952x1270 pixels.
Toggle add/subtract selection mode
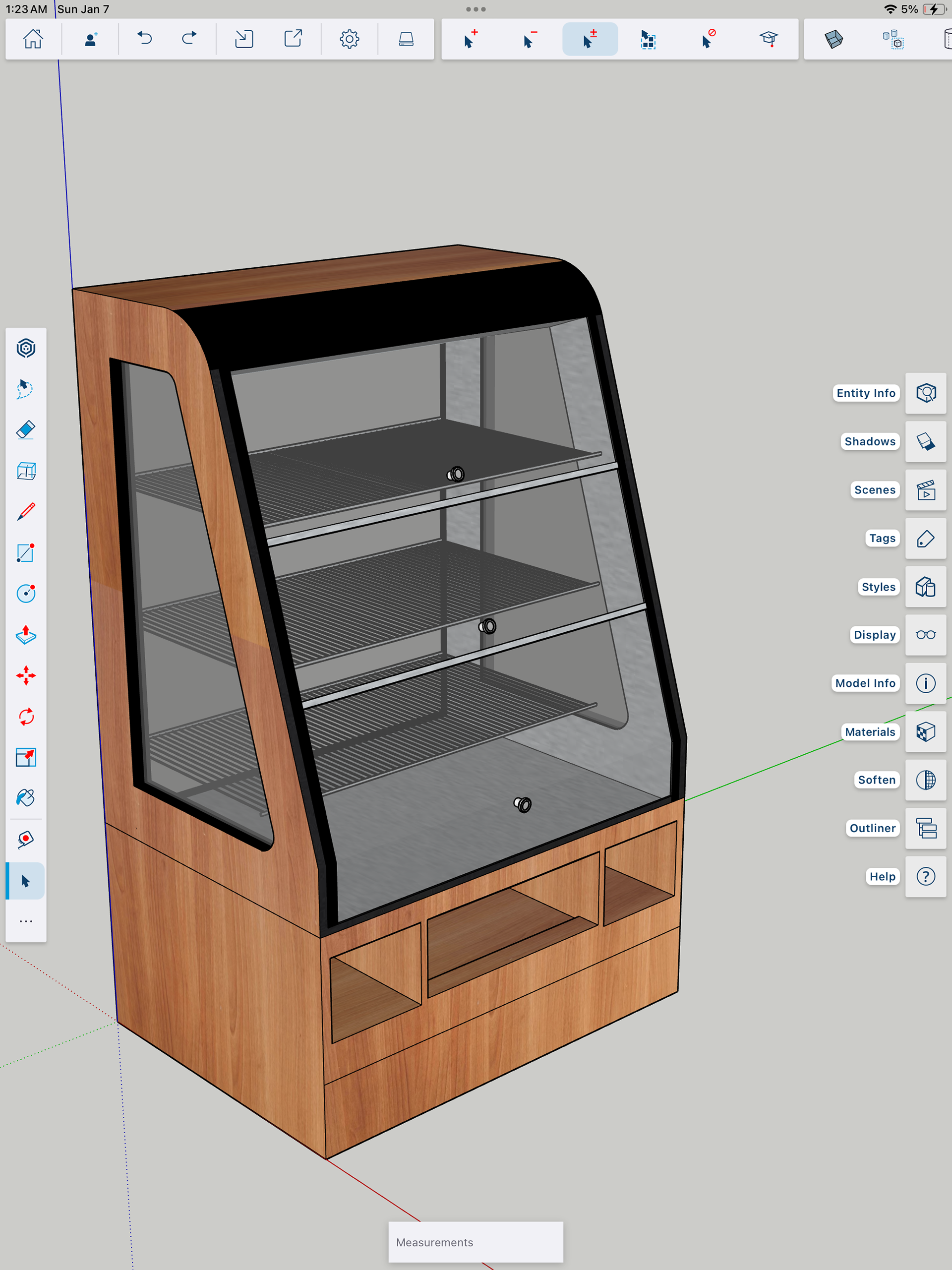[590, 39]
